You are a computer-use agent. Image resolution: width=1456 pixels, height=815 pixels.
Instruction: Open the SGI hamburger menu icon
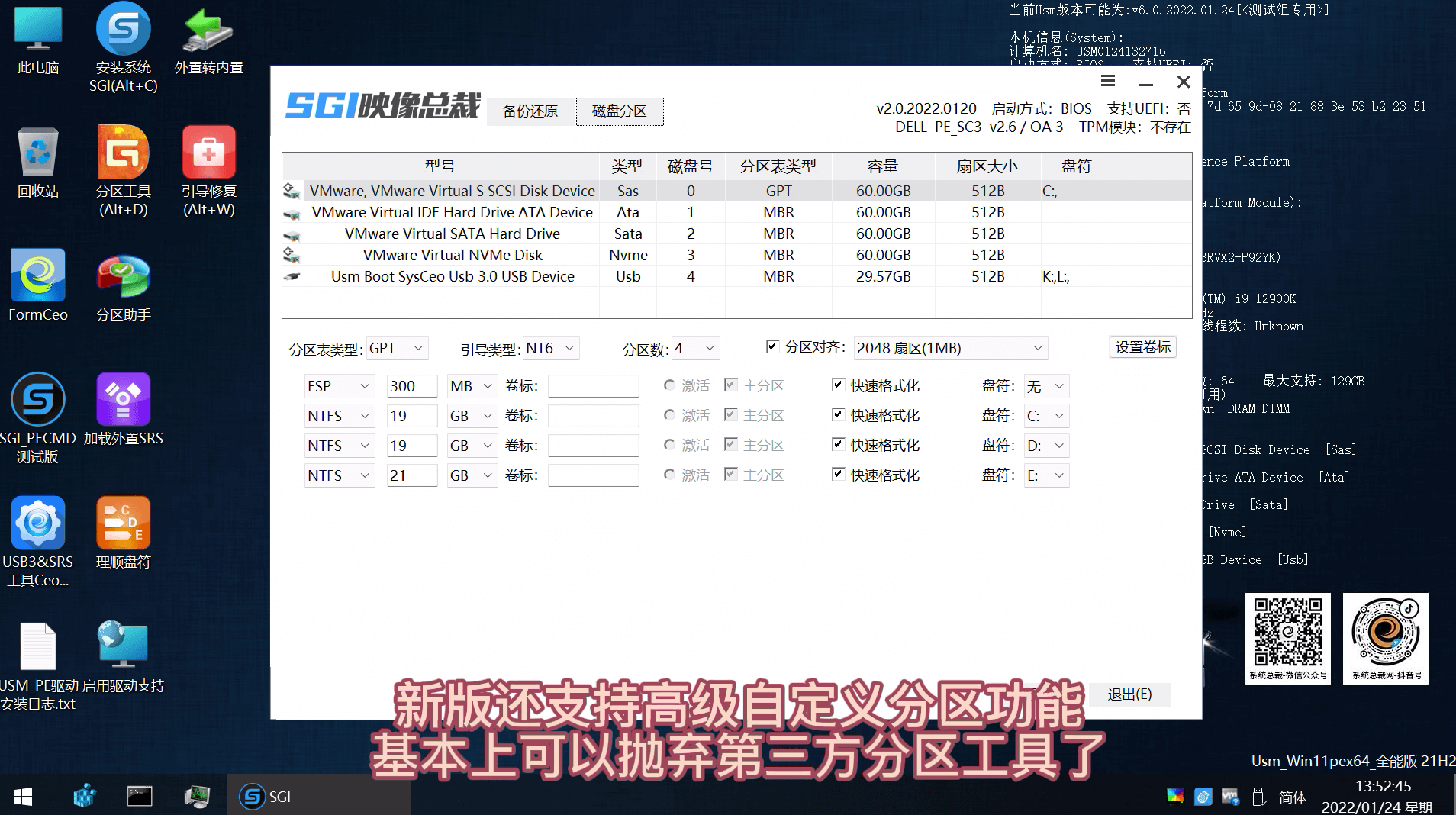[x=1108, y=81]
